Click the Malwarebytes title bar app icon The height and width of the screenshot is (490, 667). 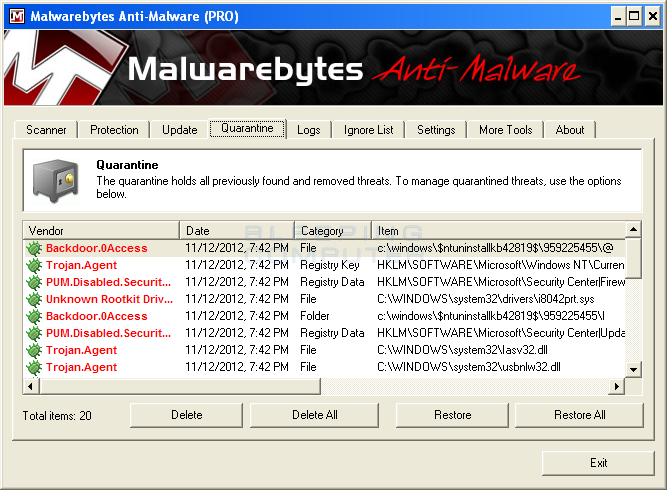[17, 16]
